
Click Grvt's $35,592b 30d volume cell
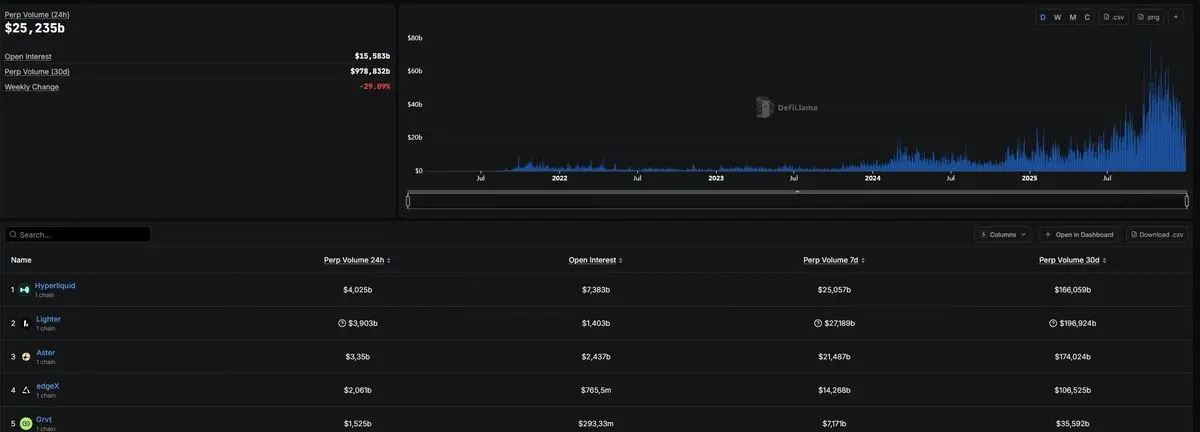pyautogui.click(x=1074, y=424)
